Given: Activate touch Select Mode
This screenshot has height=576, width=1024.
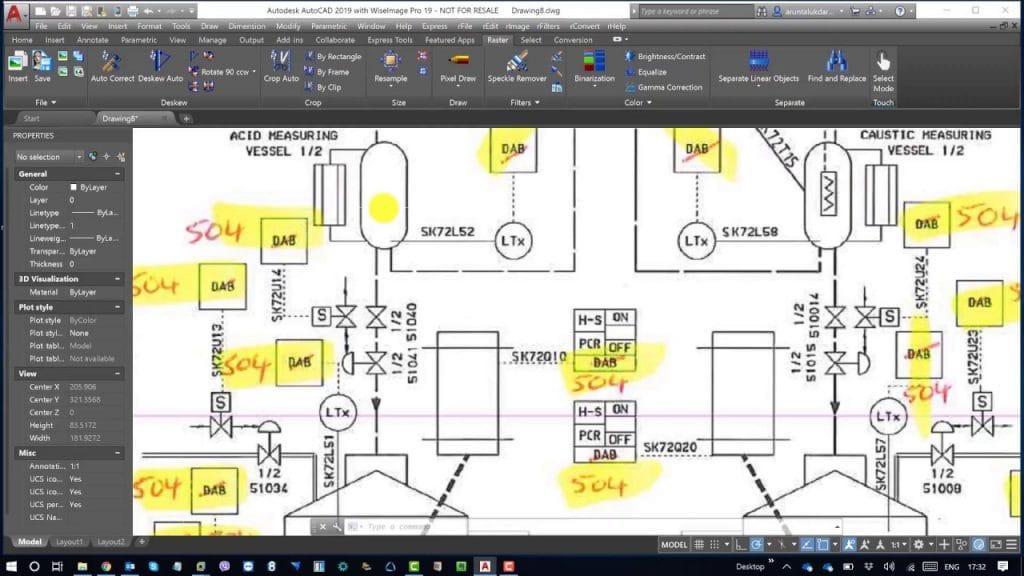Looking at the screenshot, I should (883, 72).
